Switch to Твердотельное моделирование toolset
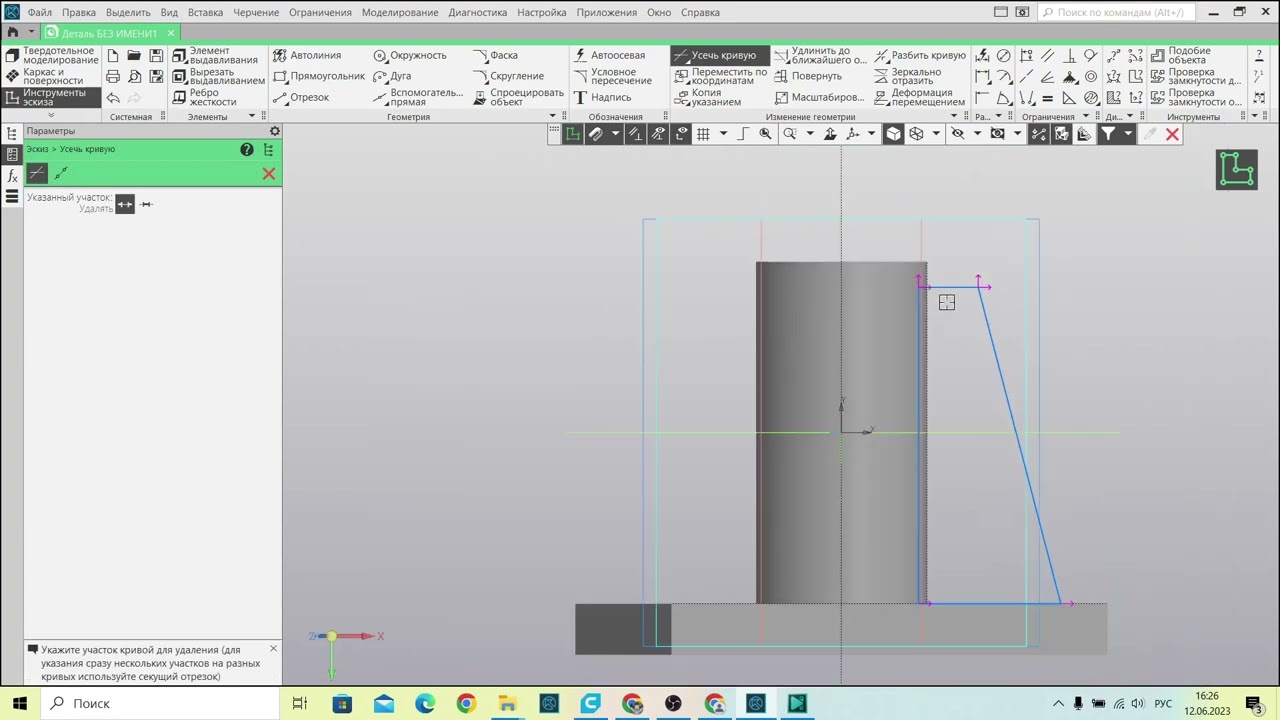The height and width of the screenshot is (720, 1280). coord(51,55)
